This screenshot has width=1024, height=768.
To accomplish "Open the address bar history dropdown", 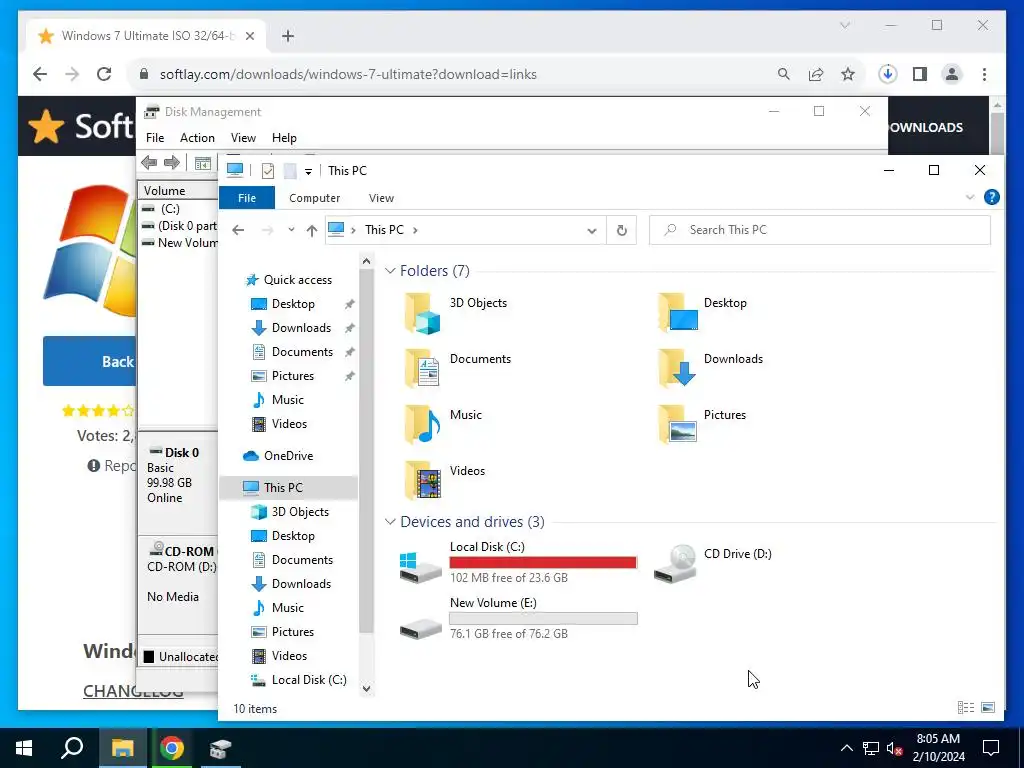I will [592, 230].
